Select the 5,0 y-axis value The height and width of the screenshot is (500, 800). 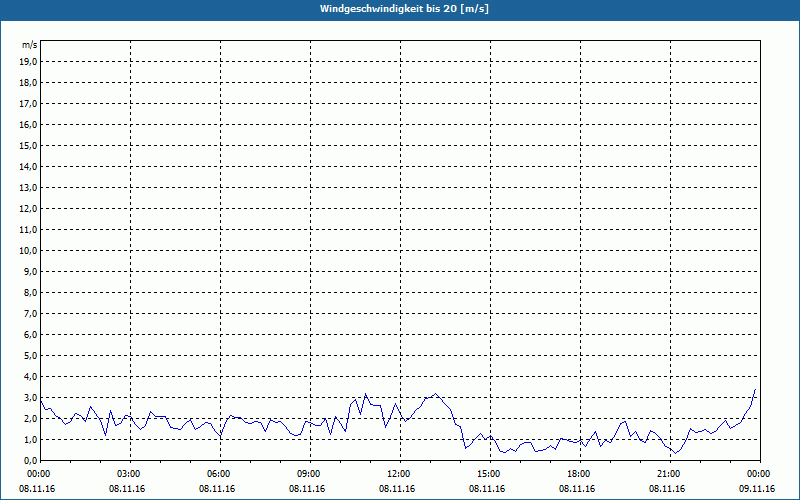point(30,355)
